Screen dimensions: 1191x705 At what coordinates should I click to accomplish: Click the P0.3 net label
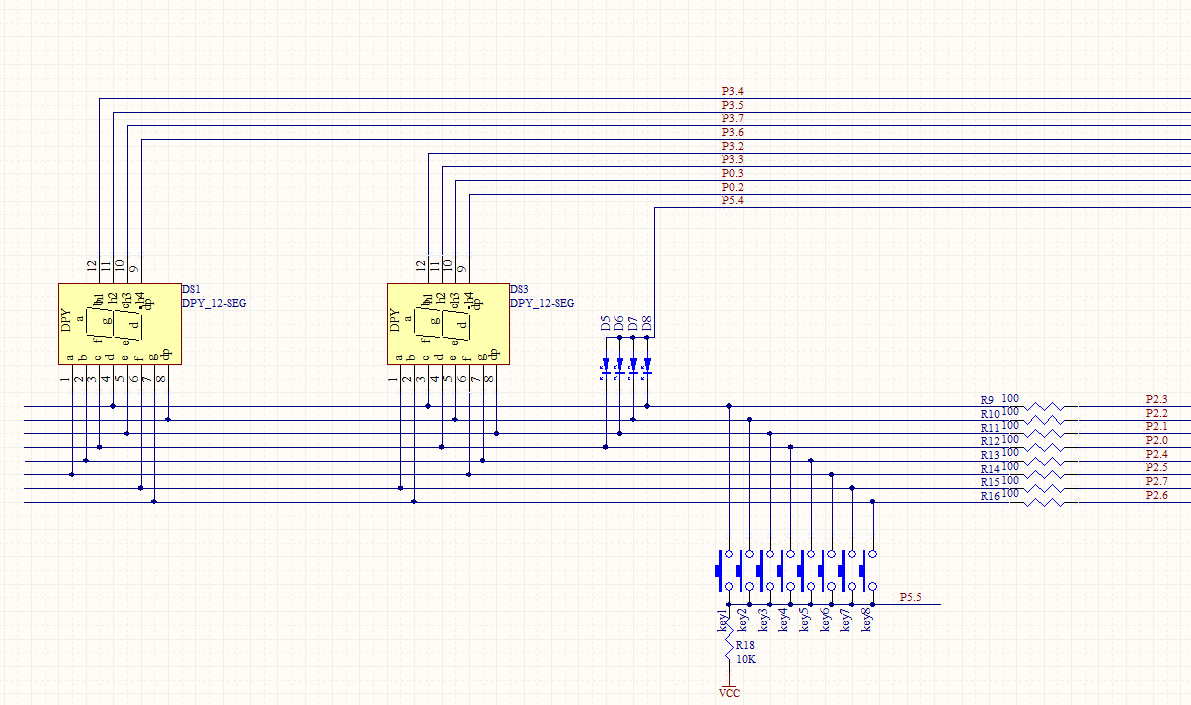pyautogui.click(x=732, y=173)
